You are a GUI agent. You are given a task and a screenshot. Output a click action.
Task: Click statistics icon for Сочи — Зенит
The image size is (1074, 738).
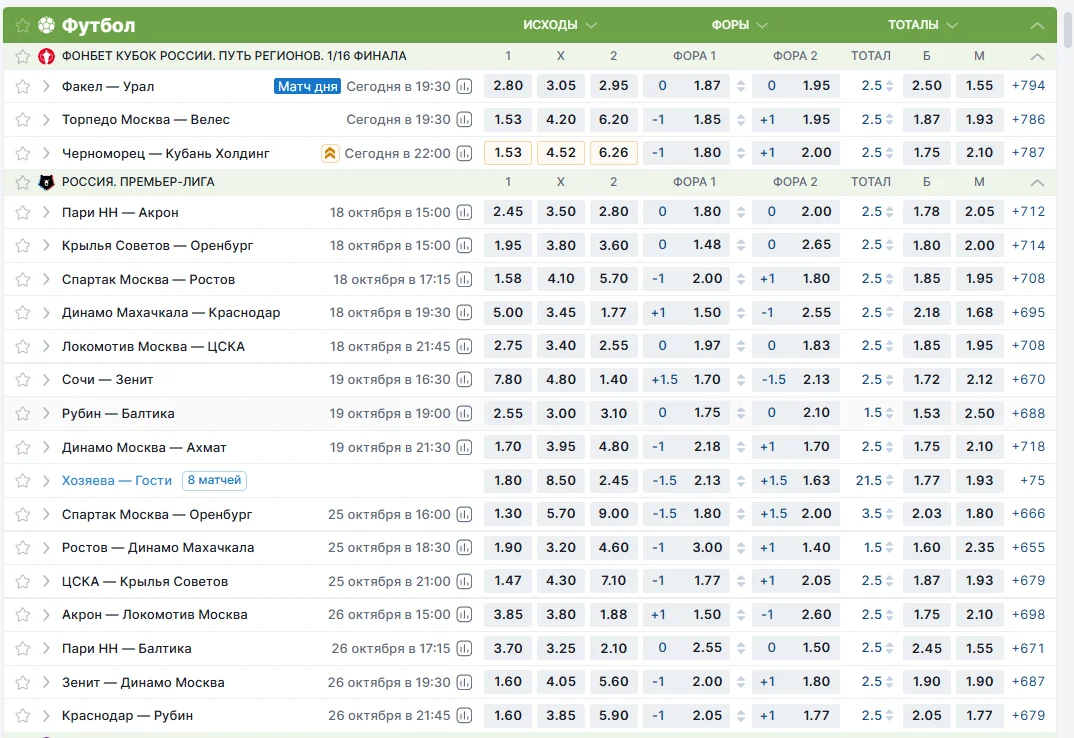[x=464, y=380]
